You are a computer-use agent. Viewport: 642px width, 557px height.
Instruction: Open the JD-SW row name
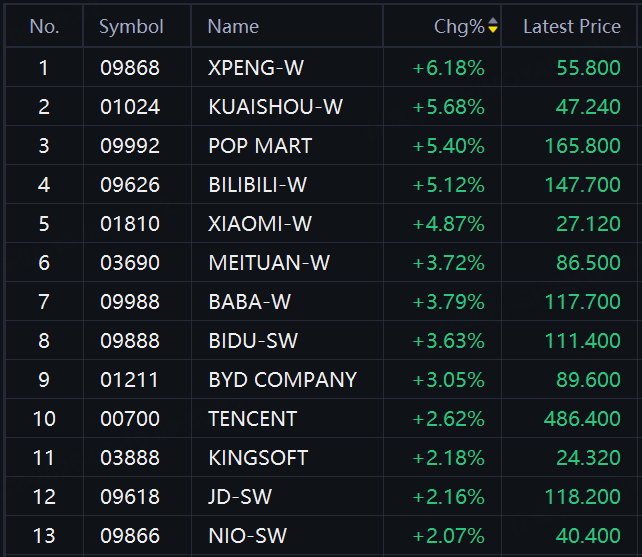pyautogui.click(x=240, y=497)
